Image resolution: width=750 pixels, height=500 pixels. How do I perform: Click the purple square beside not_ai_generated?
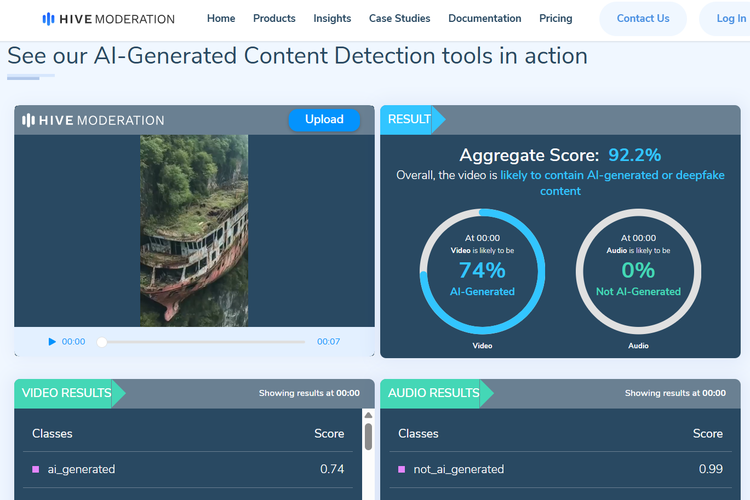[402, 469]
